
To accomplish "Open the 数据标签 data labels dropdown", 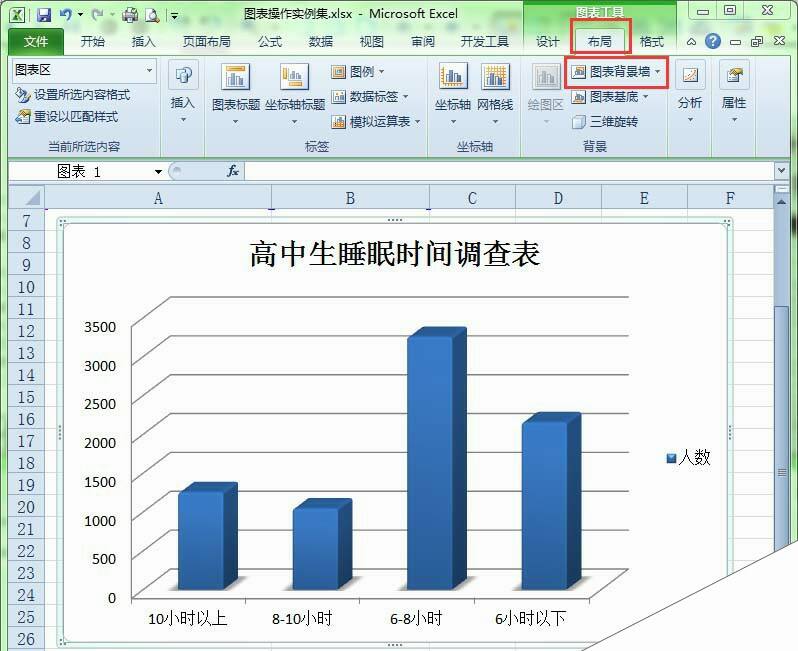I will point(369,96).
